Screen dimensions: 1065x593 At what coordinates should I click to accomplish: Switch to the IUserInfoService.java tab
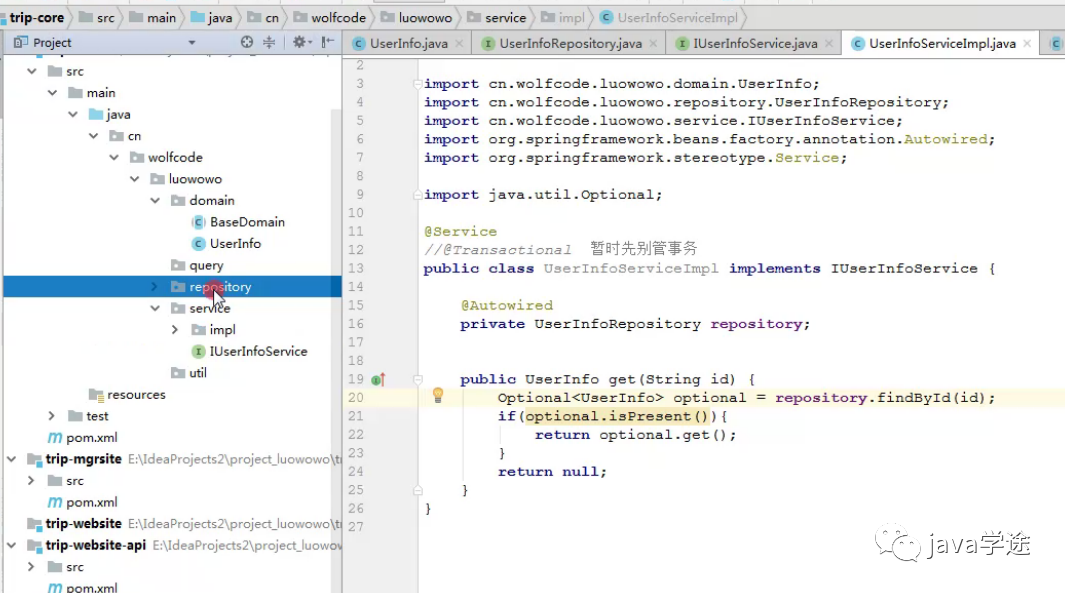(755, 44)
